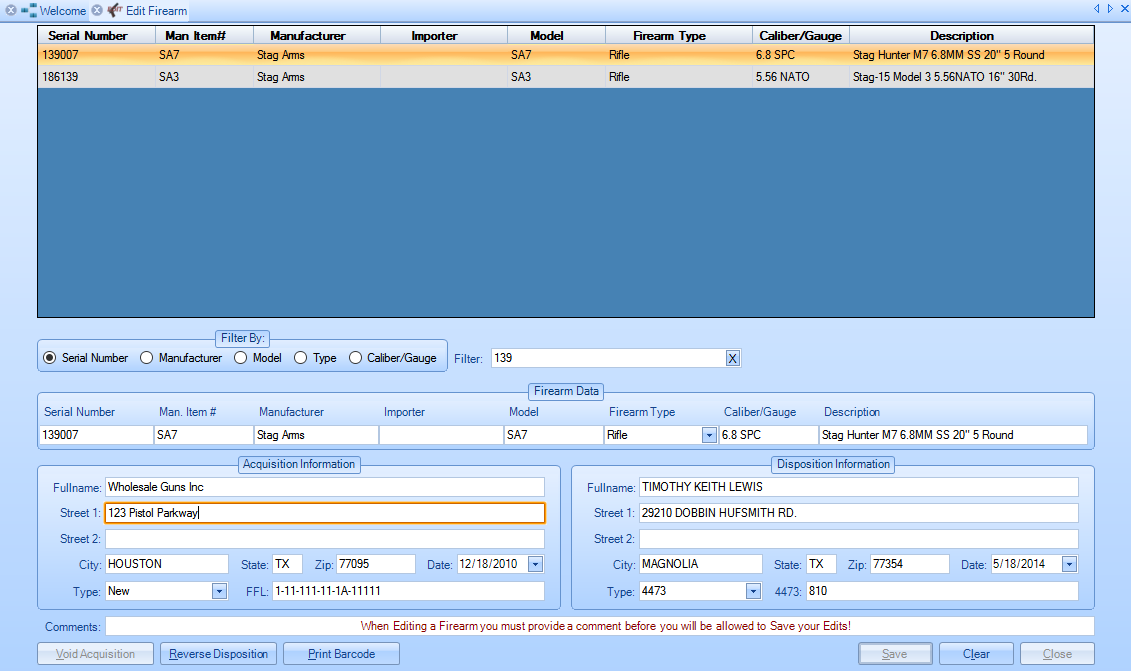Click the disposition Fullname field
This screenshot has height=671, width=1131.
(x=858, y=487)
